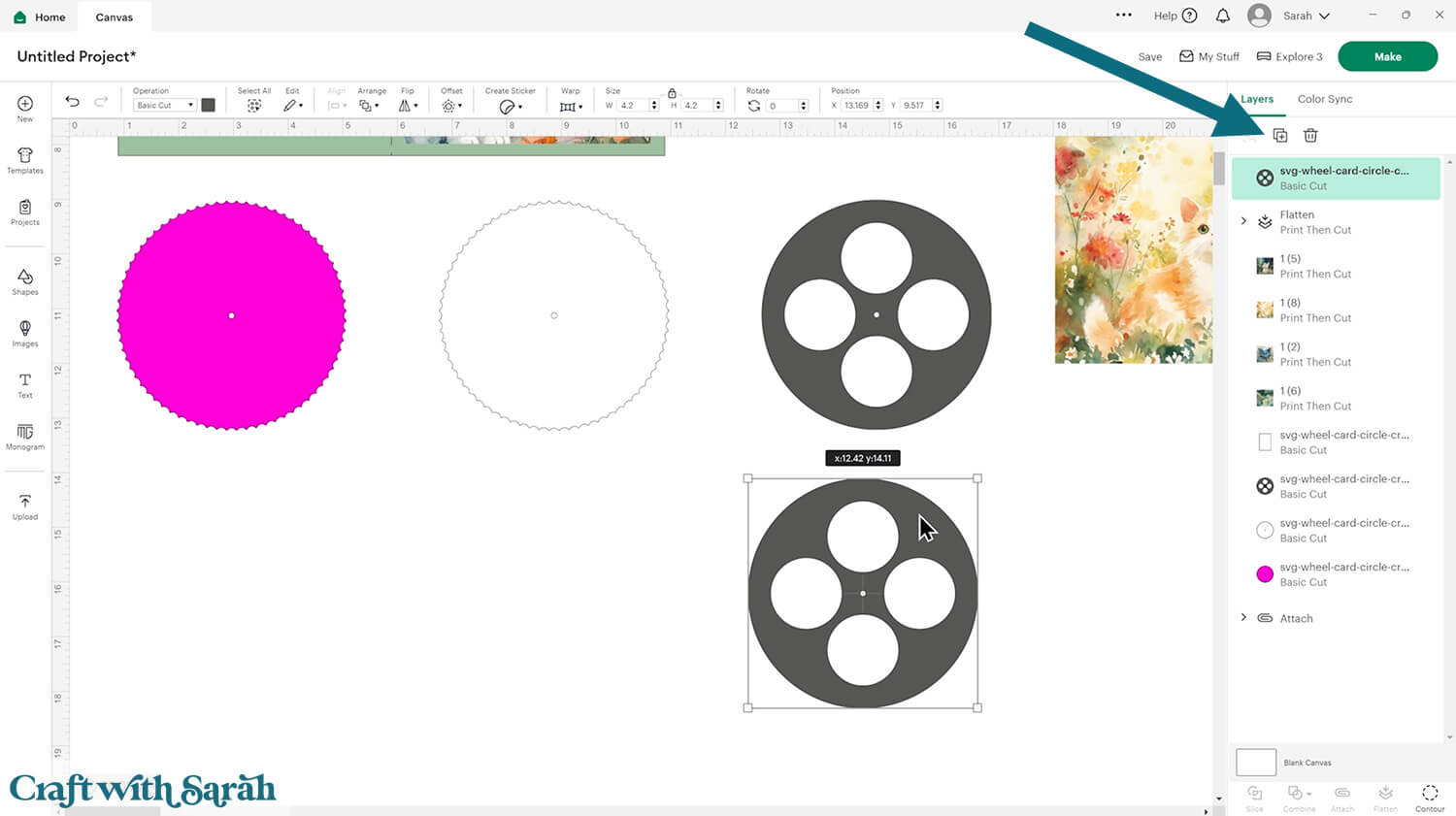The width and height of the screenshot is (1456, 816).
Task: Click the Attach tool in bottom bar
Action: tap(1342, 798)
